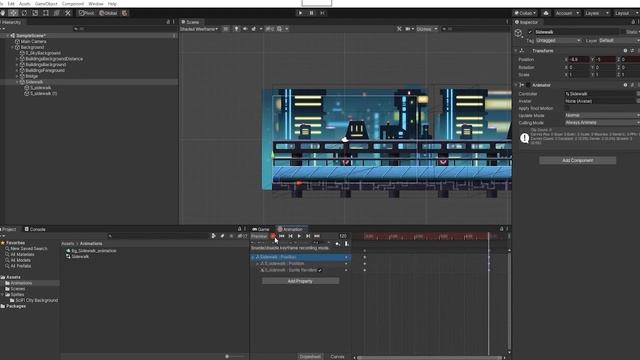
Task: Select S_sidewalk (1) in the Hierarchy
Action: [x=43, y=93]
